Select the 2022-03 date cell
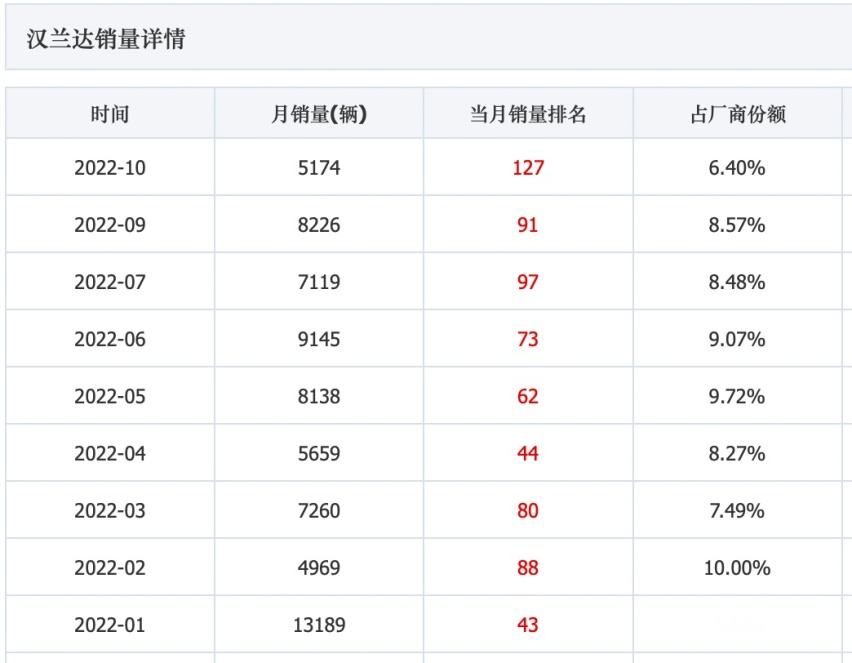The image size is (852, 663). pyautogui.click(x=110, y=510)
